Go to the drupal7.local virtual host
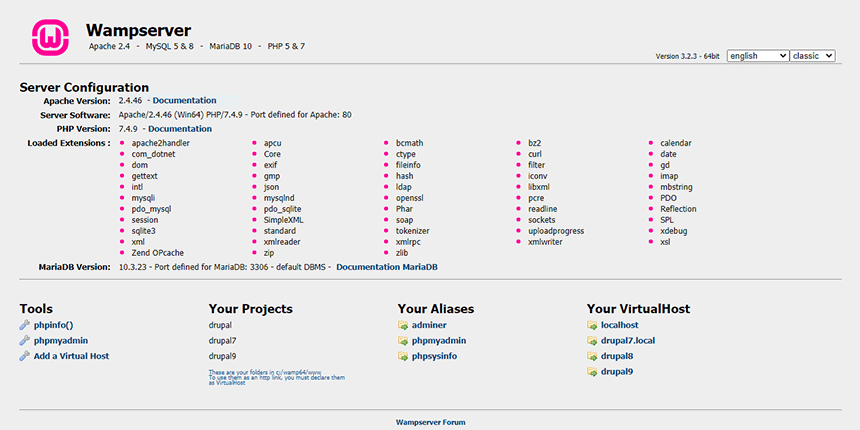This screenshot has height=430, width=860. click(628, 341)
